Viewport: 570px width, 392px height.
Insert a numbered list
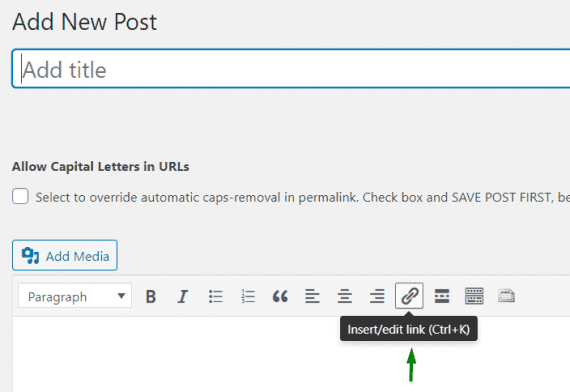click(248, 296)
